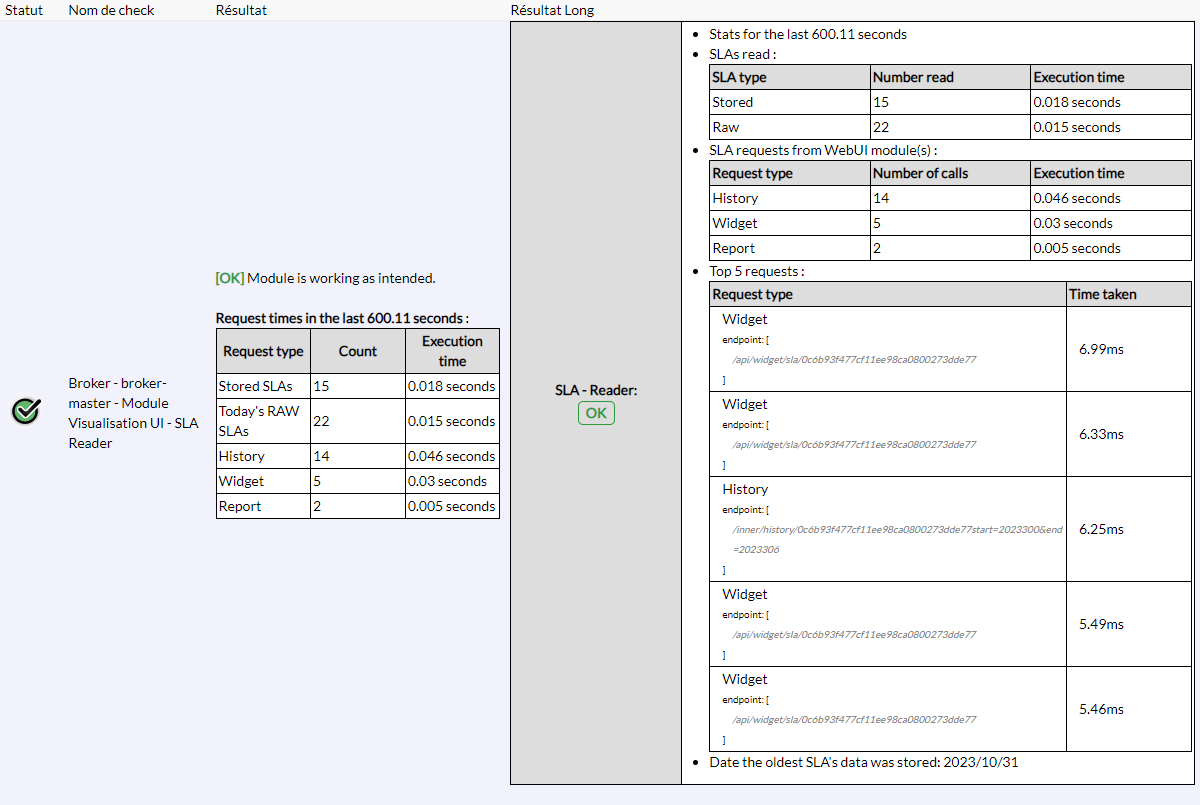The width and height of the screenshot is (1200, 805).
Task: Select the Time taken column header
Action: pos(1102,294)
